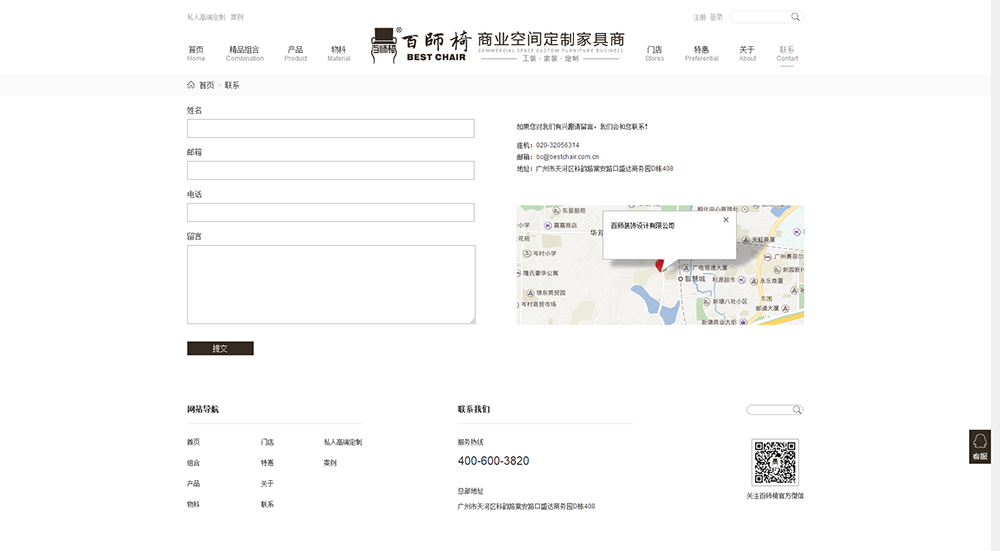
Task: Click into the 电话 phone field
Action: click(330, 212)
